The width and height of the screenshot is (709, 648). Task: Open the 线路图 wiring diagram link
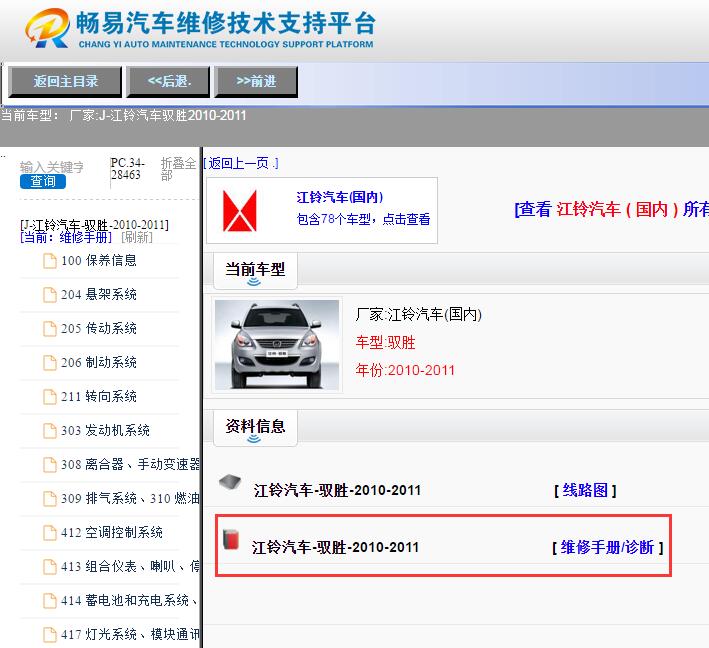click(585, 490)
